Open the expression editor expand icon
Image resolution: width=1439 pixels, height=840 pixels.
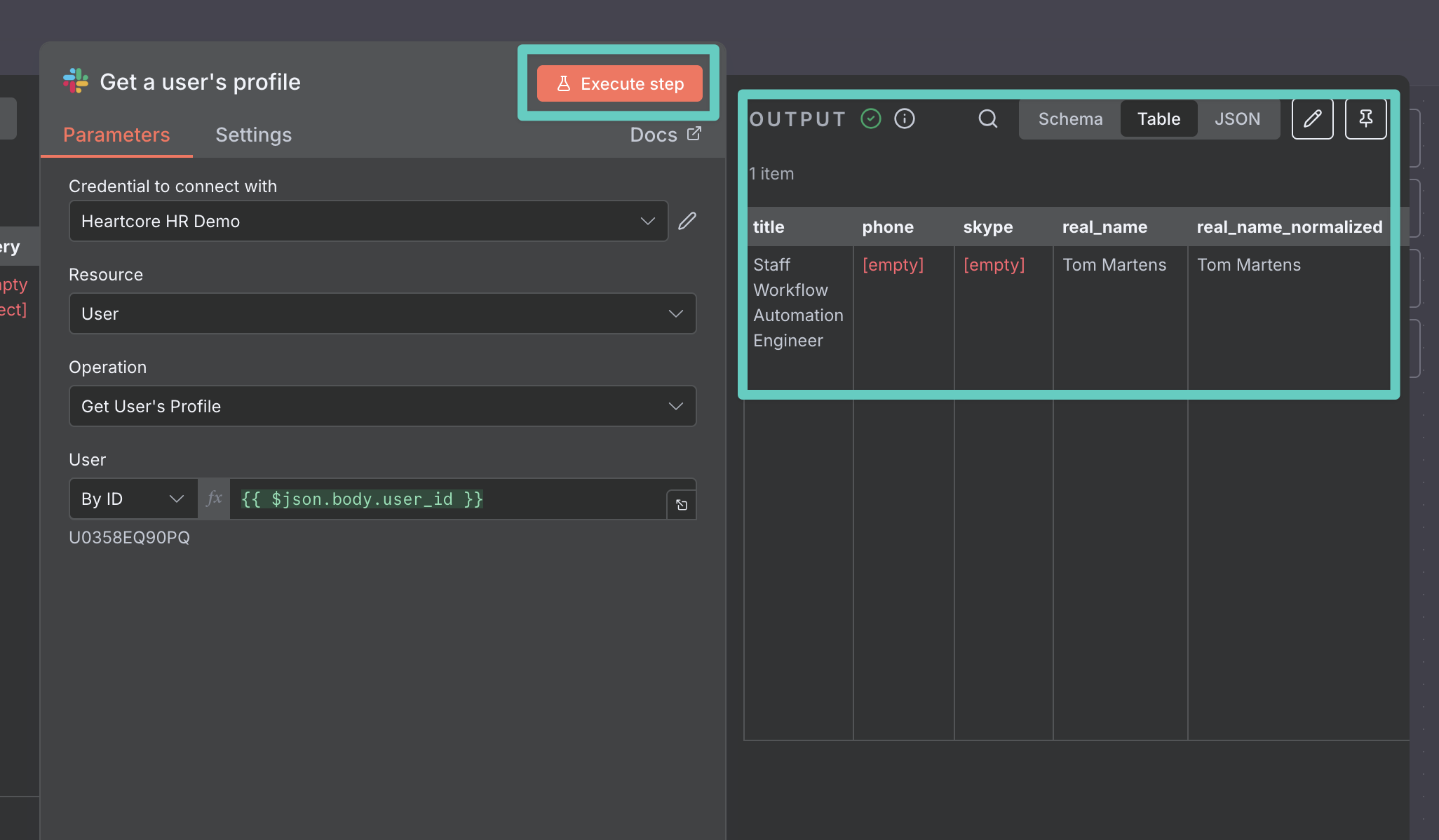681,505
